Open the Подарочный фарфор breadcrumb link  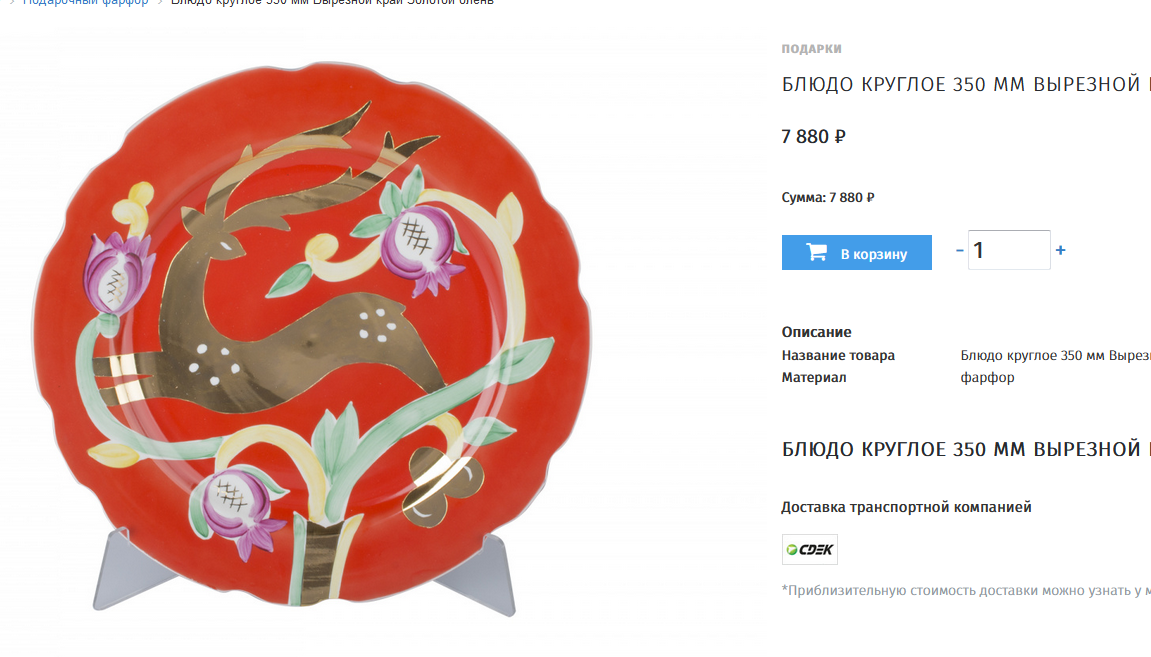point(85,2)
